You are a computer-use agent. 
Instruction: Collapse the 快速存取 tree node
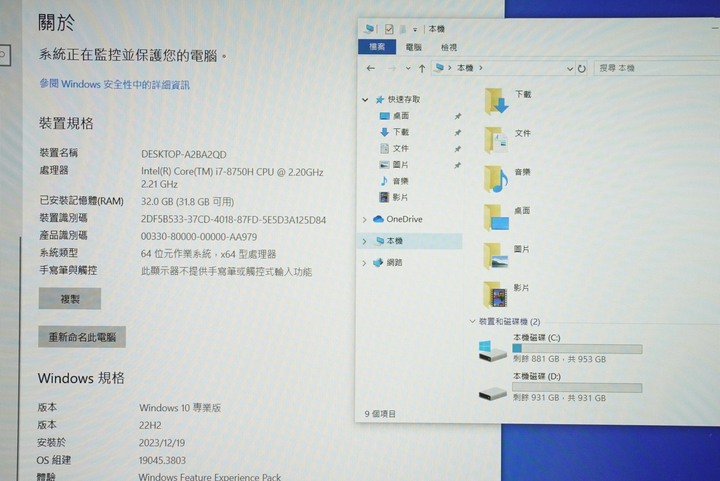point(365,100)
